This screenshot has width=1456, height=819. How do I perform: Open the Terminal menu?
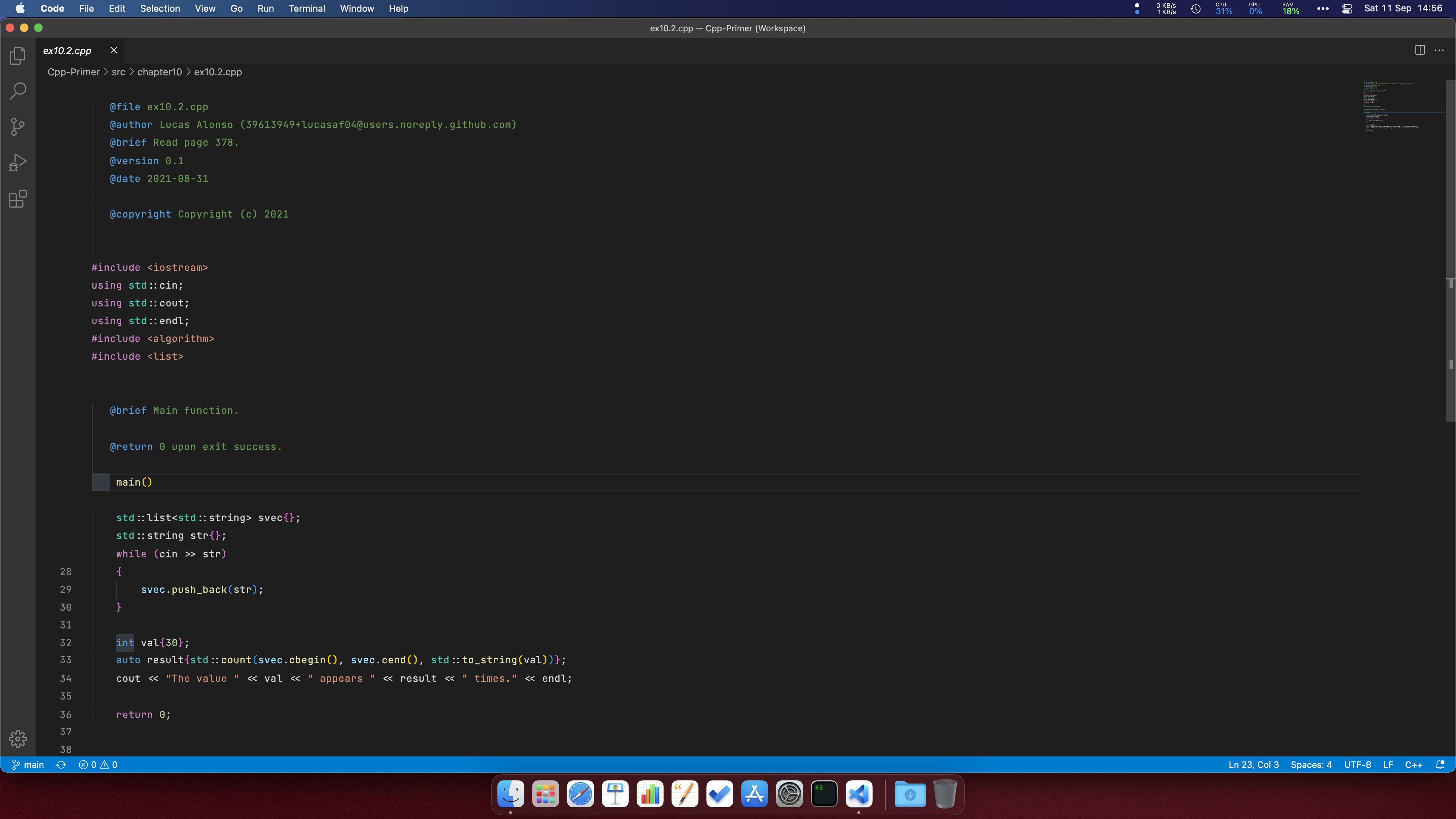(x=306, y=9)
